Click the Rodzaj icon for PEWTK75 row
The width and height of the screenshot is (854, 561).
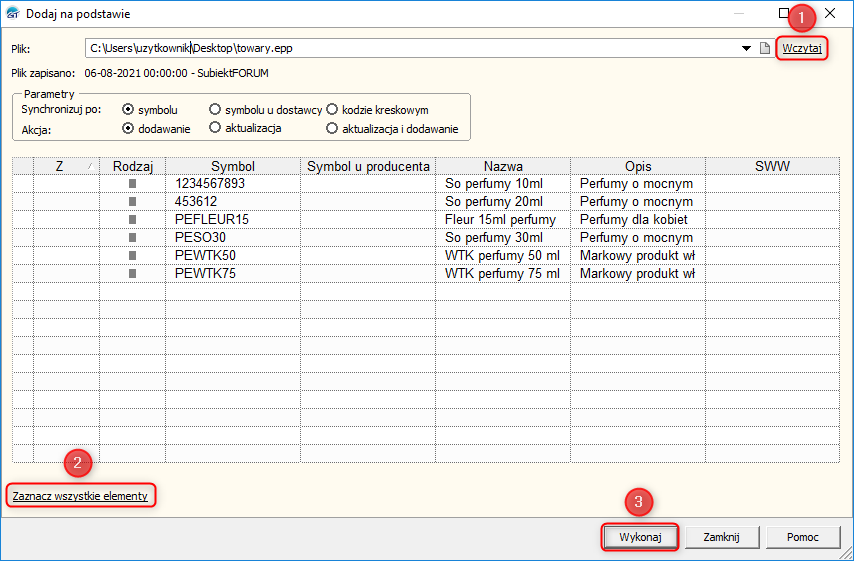132,274
